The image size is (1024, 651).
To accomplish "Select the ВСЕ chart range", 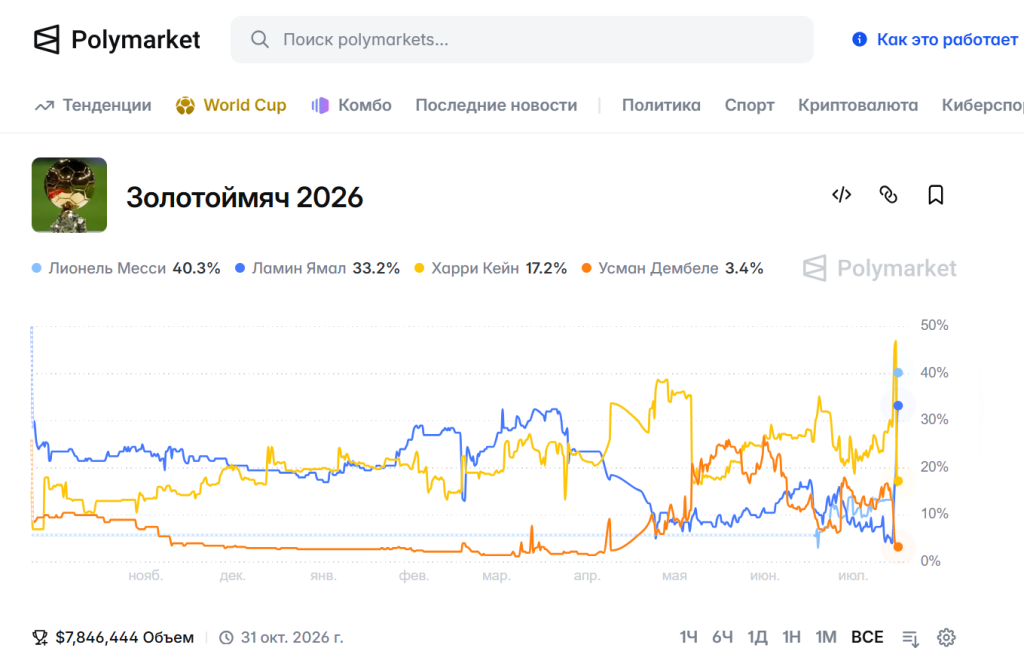I will click(x=867, y=637).
